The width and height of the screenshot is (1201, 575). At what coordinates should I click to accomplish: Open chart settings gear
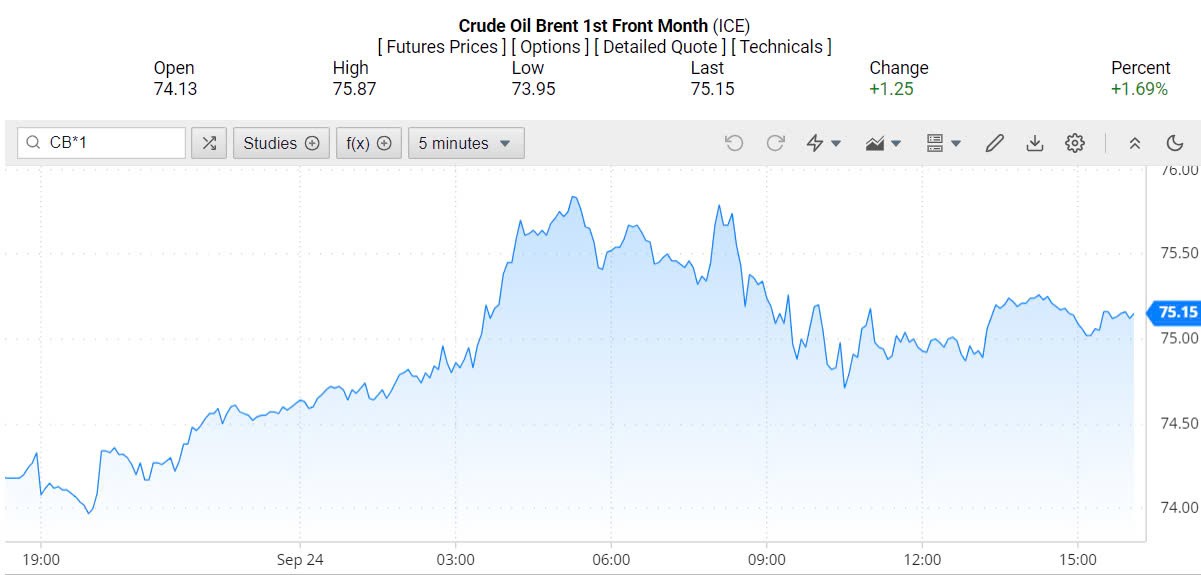tap(1075, 143)
